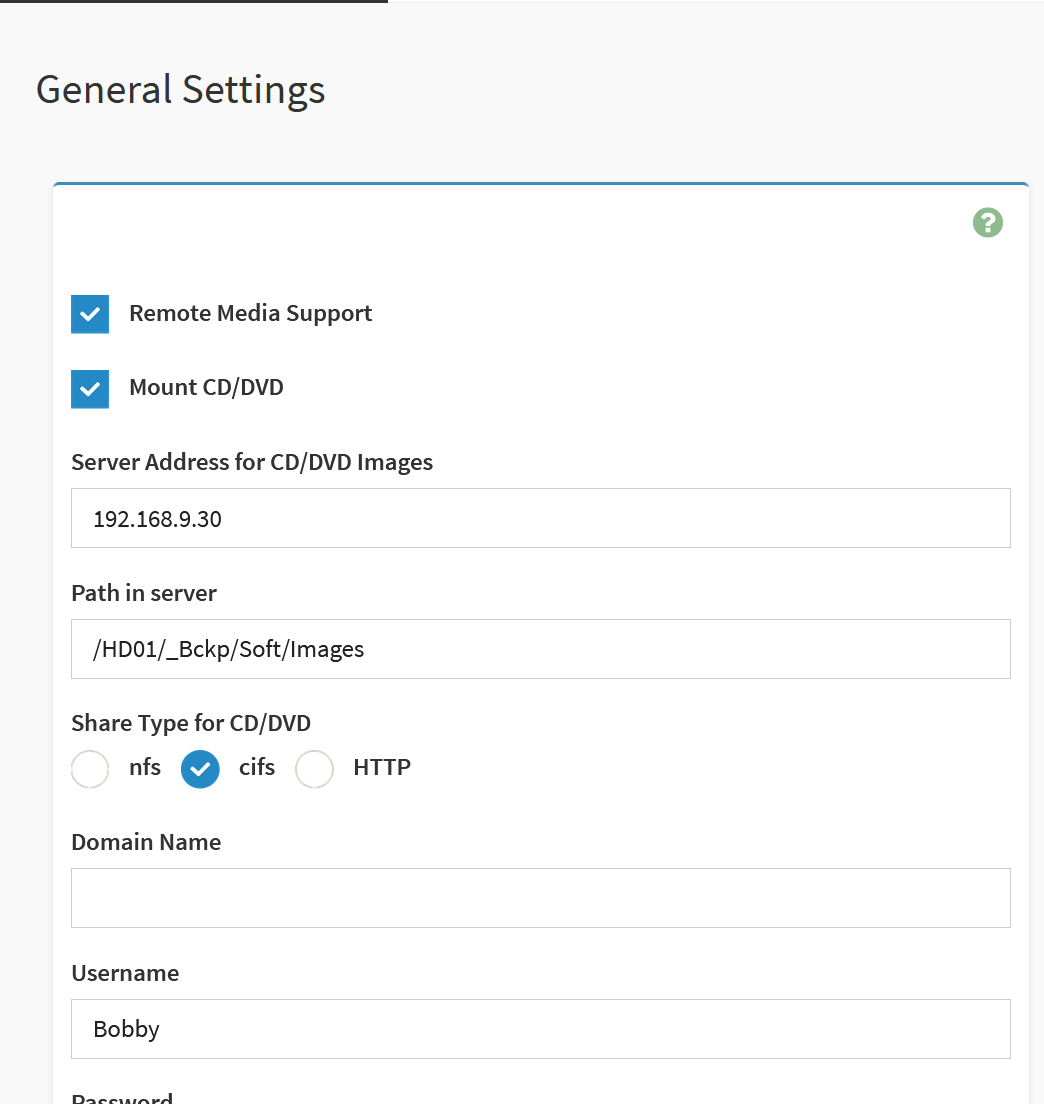Select the cifs share type radio button
This screenshot has width=1044, height=1104.
coord(200,769)
